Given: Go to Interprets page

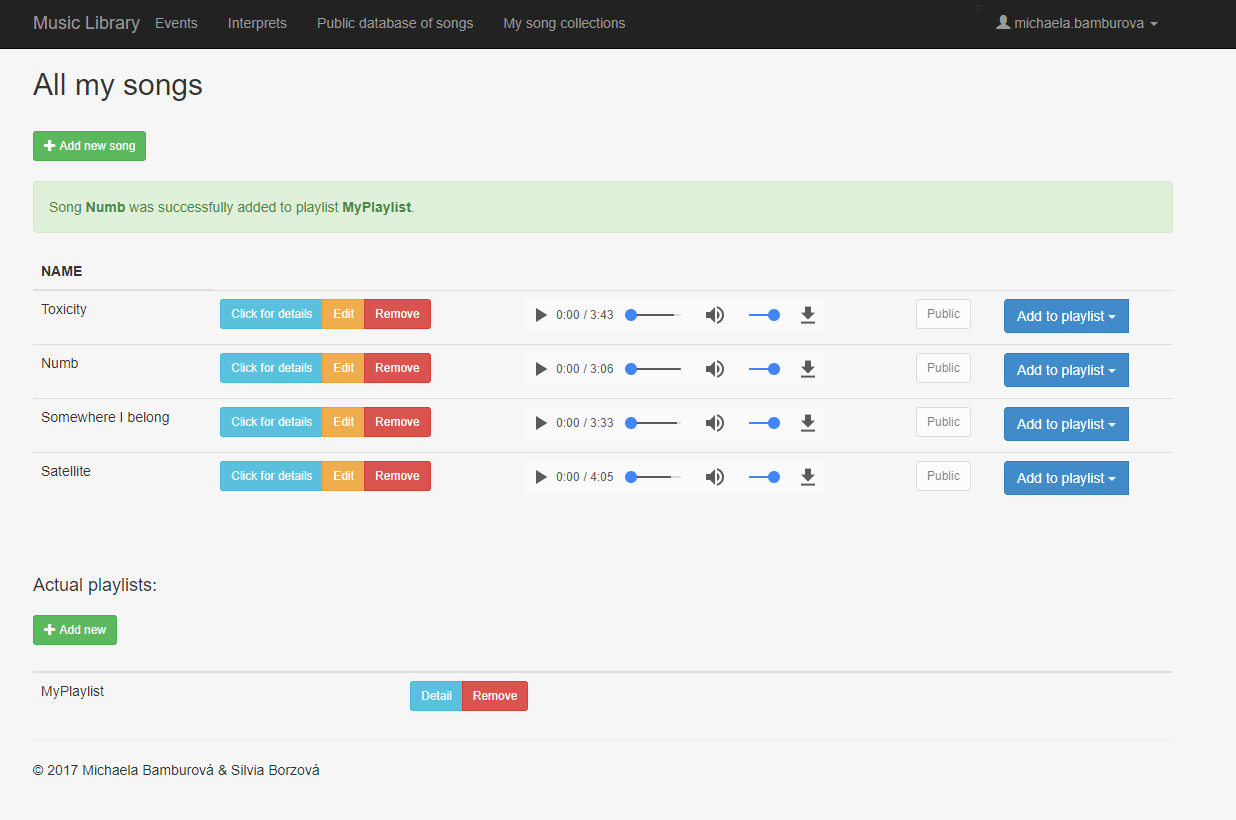Looking at the screenshot, I should [x=257, y=23].
